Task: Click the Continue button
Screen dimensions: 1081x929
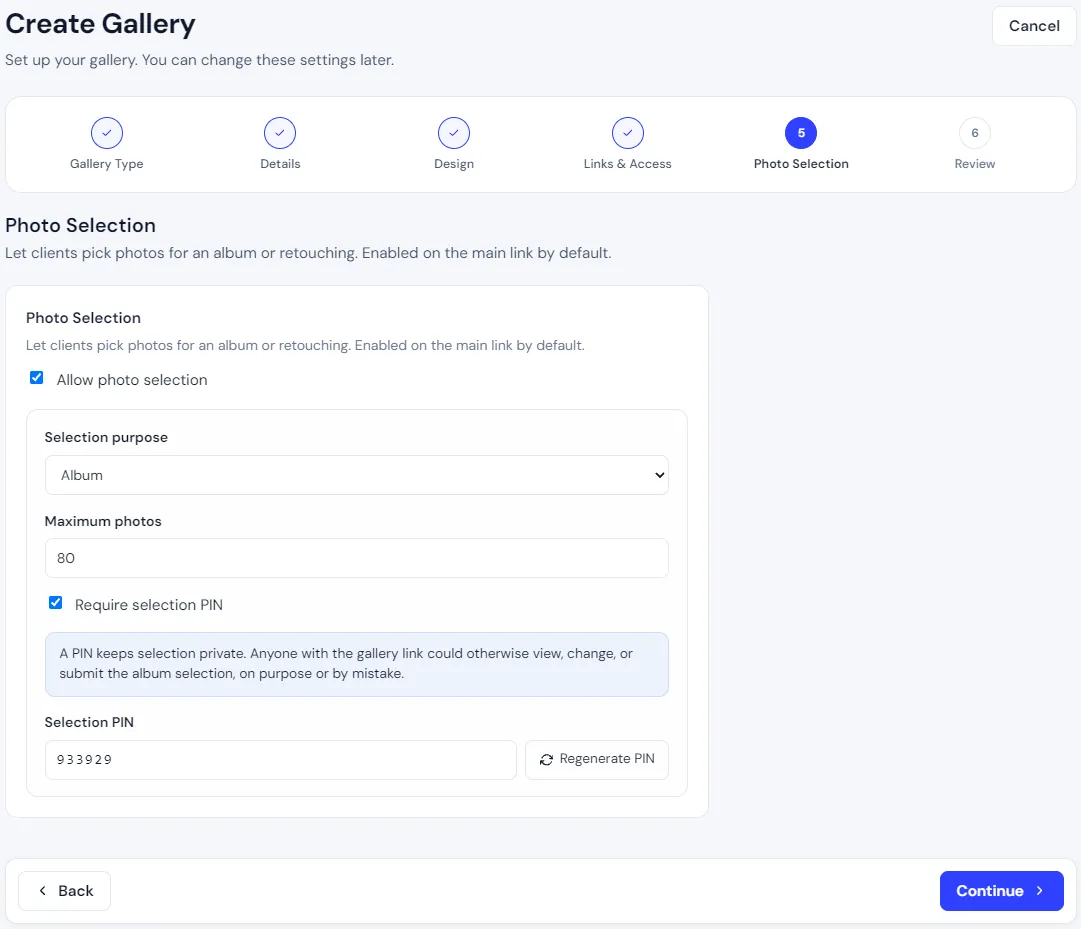Action: (1002, 890)
